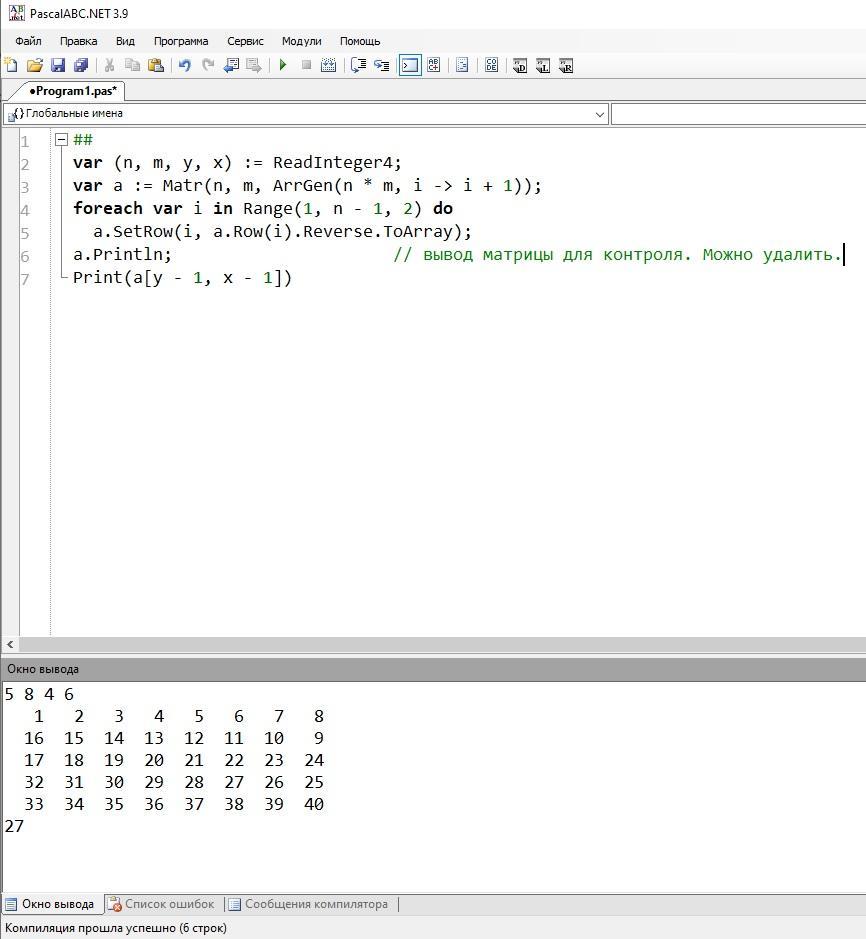Open the Программа menu
866x939 pixels.
click(x=181, y=41)
